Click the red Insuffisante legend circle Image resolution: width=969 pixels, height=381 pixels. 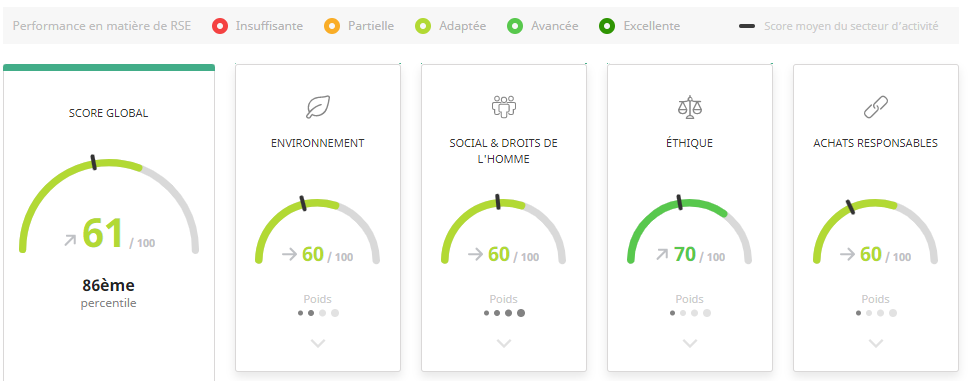(219, 26)
